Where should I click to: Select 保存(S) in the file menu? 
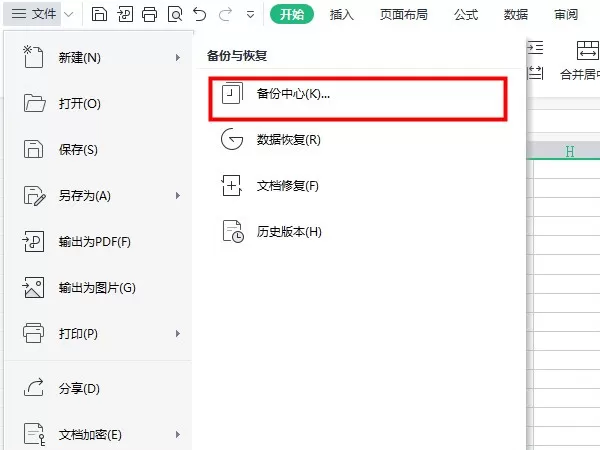[98, 149]
